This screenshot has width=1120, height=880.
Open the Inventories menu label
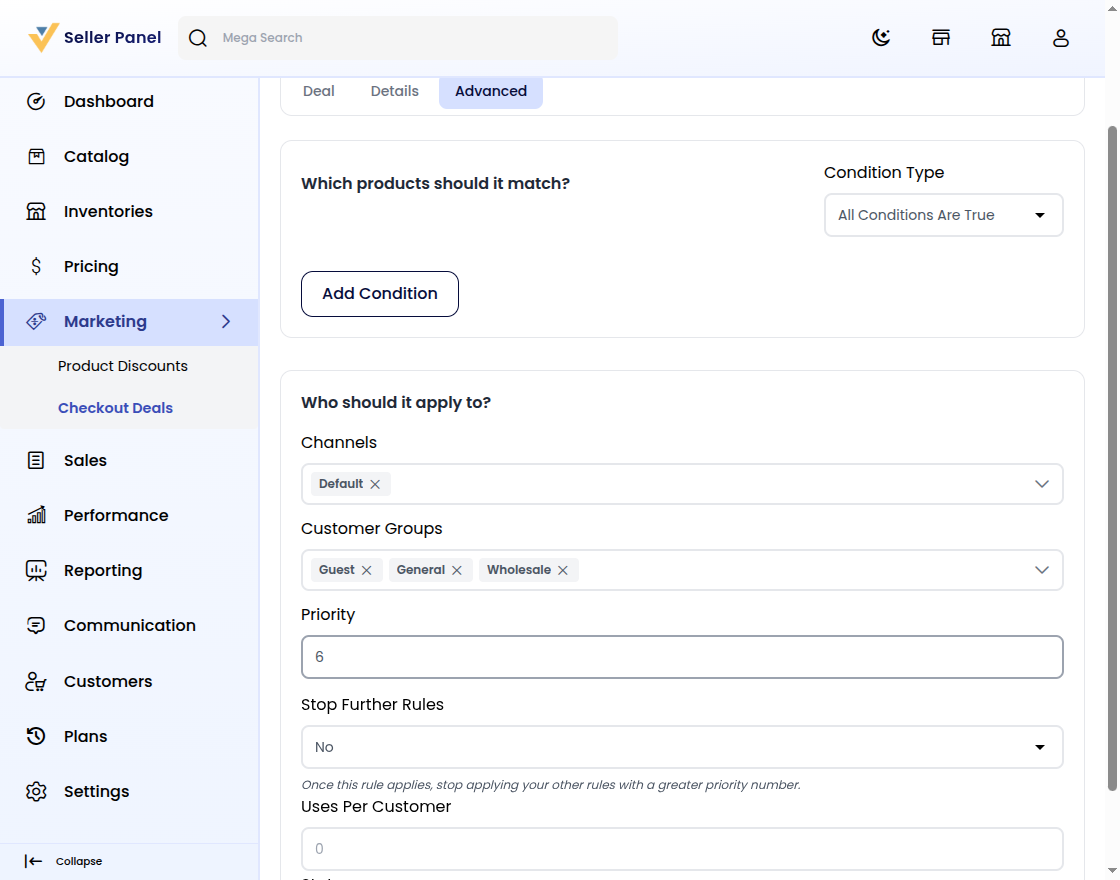click(x=108, y=211)
